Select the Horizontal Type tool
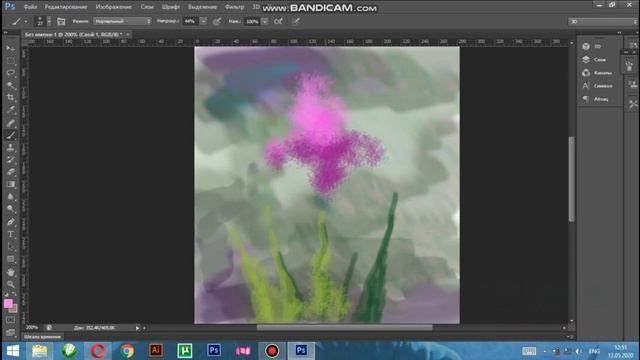Screen dimensions: 640x360 tap(11, 235)
